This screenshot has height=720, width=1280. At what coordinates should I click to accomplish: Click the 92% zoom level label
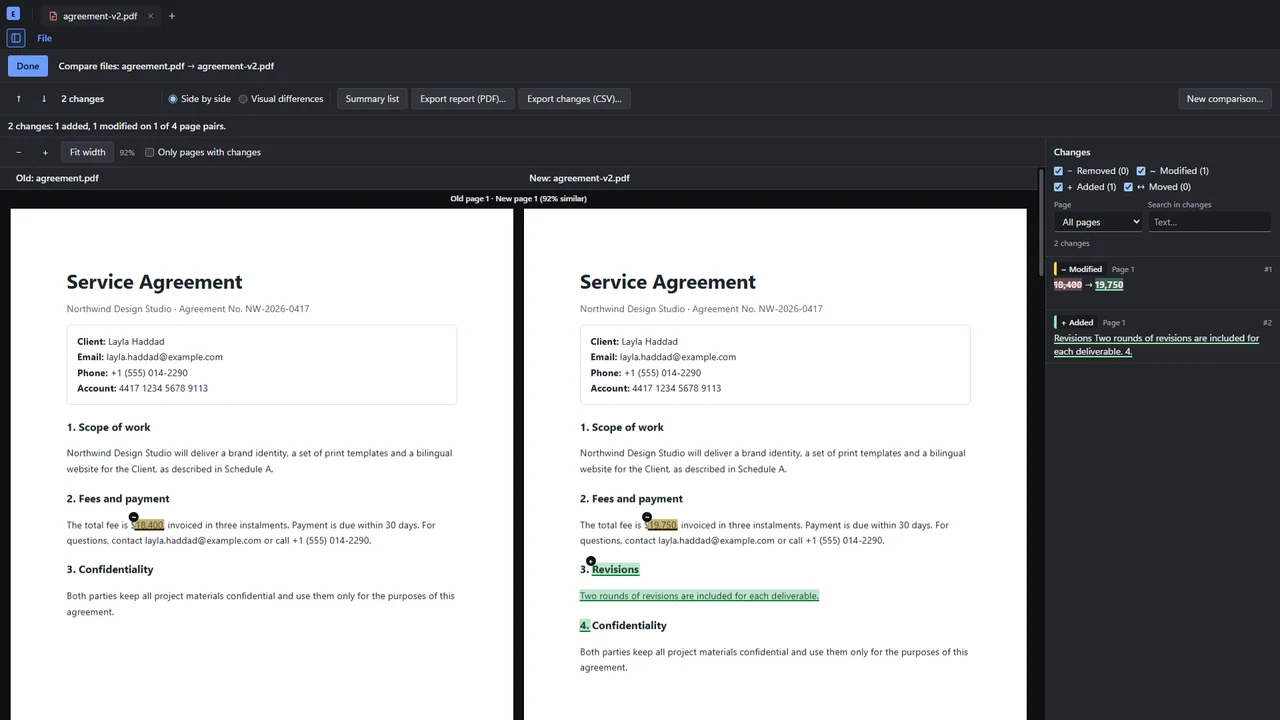click(127, 153)
